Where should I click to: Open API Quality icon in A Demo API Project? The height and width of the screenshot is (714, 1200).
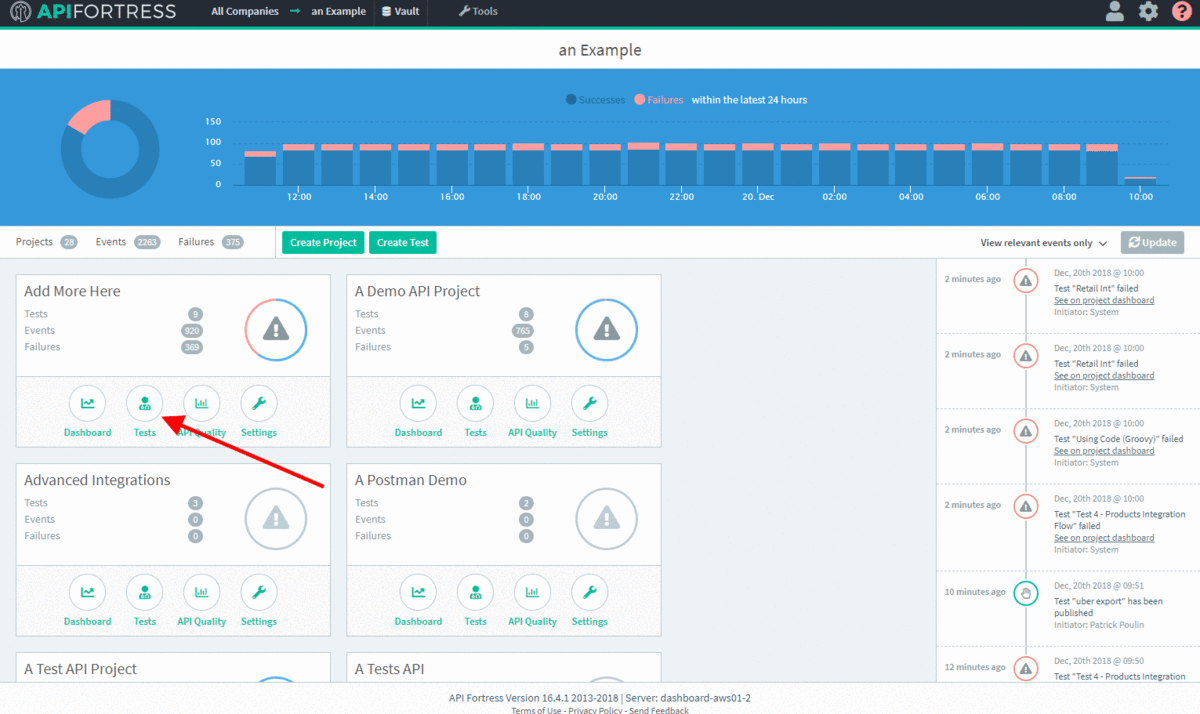532,404
